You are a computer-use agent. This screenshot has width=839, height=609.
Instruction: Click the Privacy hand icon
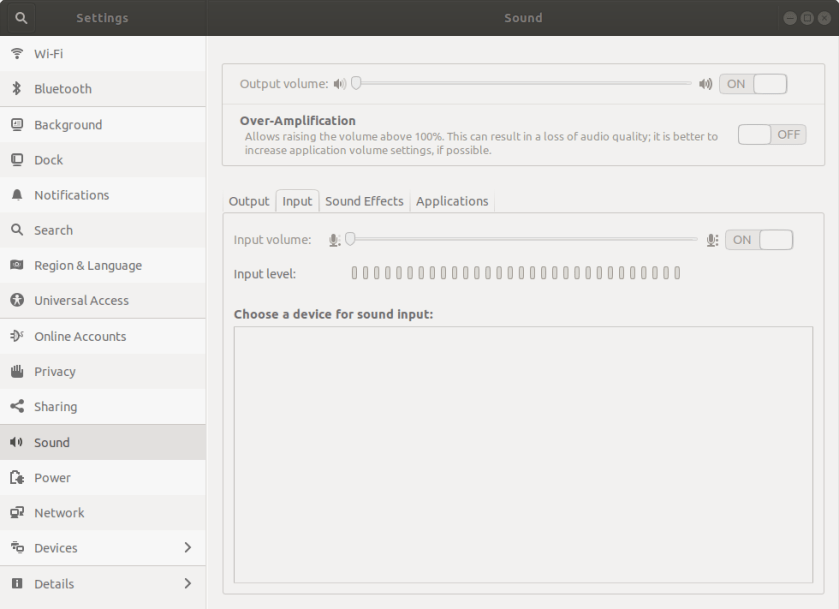point(17,372)
